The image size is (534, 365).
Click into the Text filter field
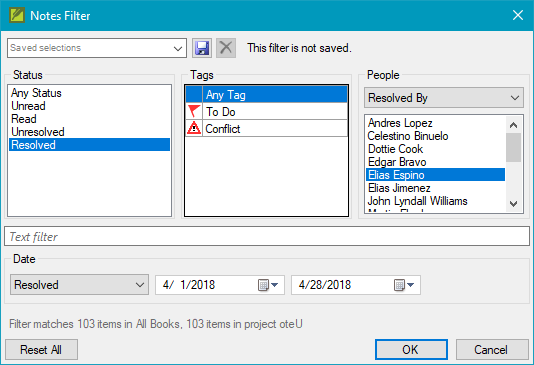(267, 236)
